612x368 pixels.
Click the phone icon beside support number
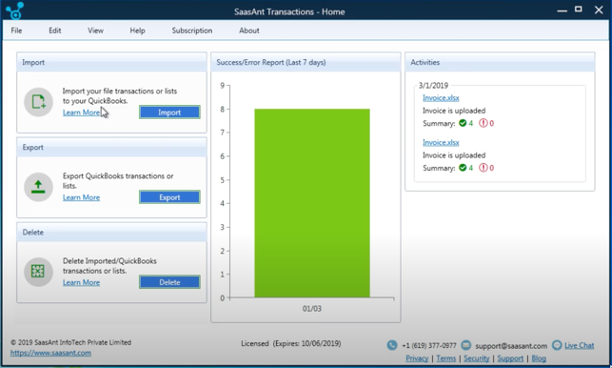[392, 345]
